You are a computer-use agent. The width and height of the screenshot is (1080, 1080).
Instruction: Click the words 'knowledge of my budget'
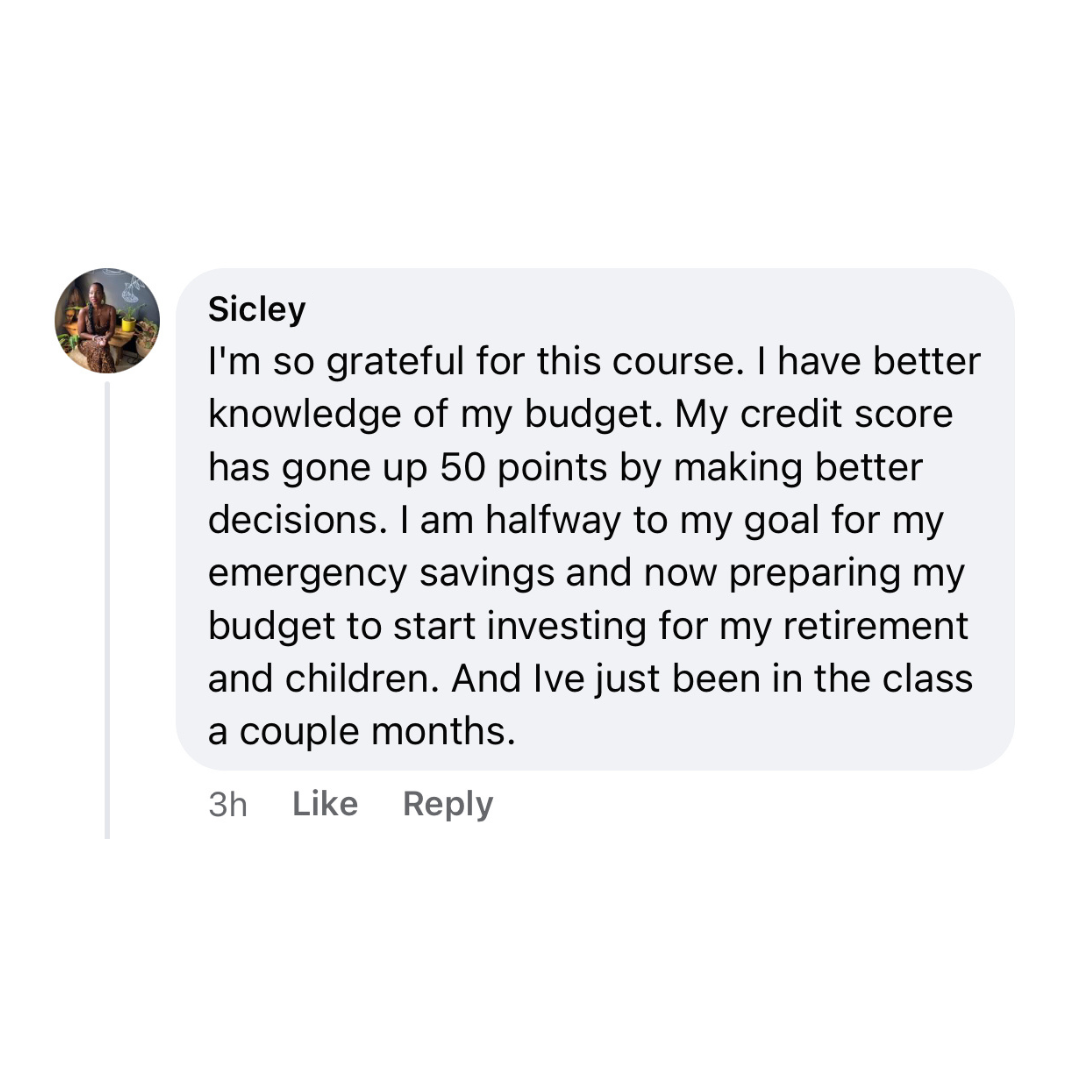[x=433, y=415]
